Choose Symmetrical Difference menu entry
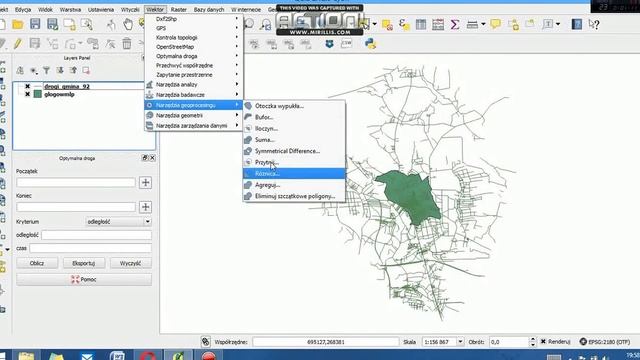Viewport: 640px width, 360px height. click(x=294, y=151)
